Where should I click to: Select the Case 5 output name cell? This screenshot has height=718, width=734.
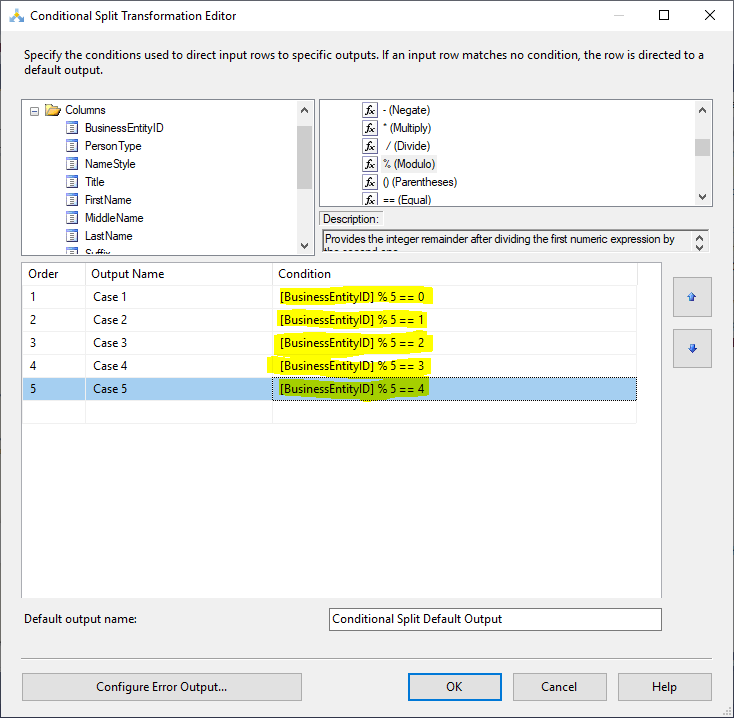tap(179, 388)
